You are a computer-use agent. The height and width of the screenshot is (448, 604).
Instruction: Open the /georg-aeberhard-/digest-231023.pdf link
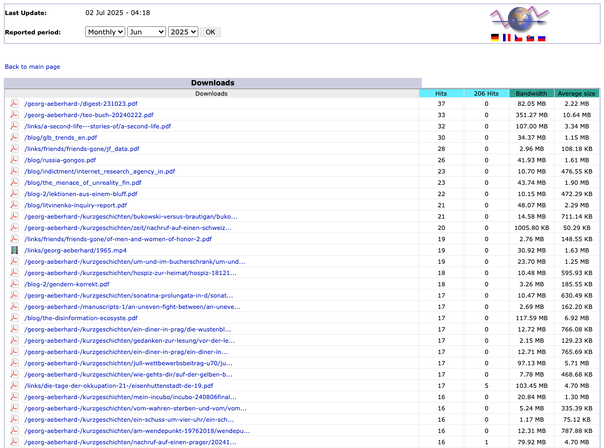tap(81, 104)
